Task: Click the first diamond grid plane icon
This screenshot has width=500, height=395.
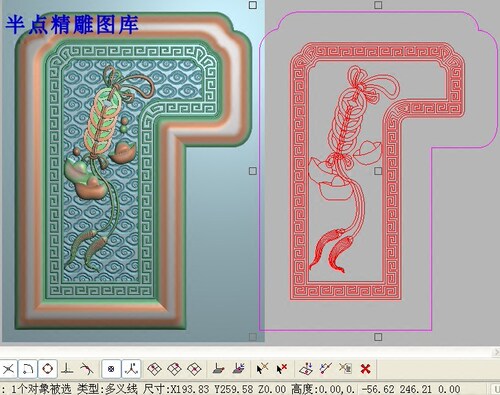Action: 154,369
